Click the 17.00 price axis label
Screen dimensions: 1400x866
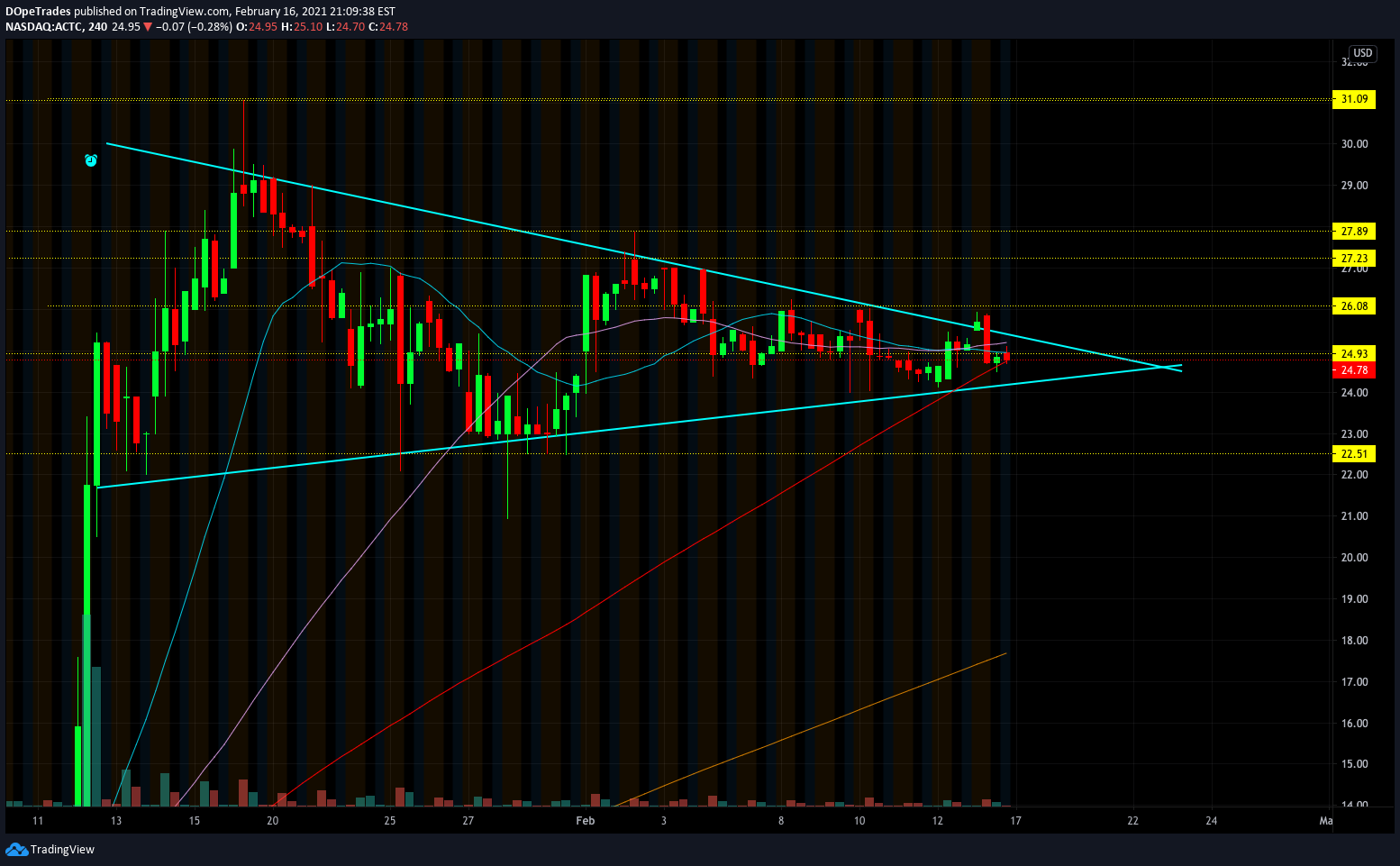[1354, 682]
